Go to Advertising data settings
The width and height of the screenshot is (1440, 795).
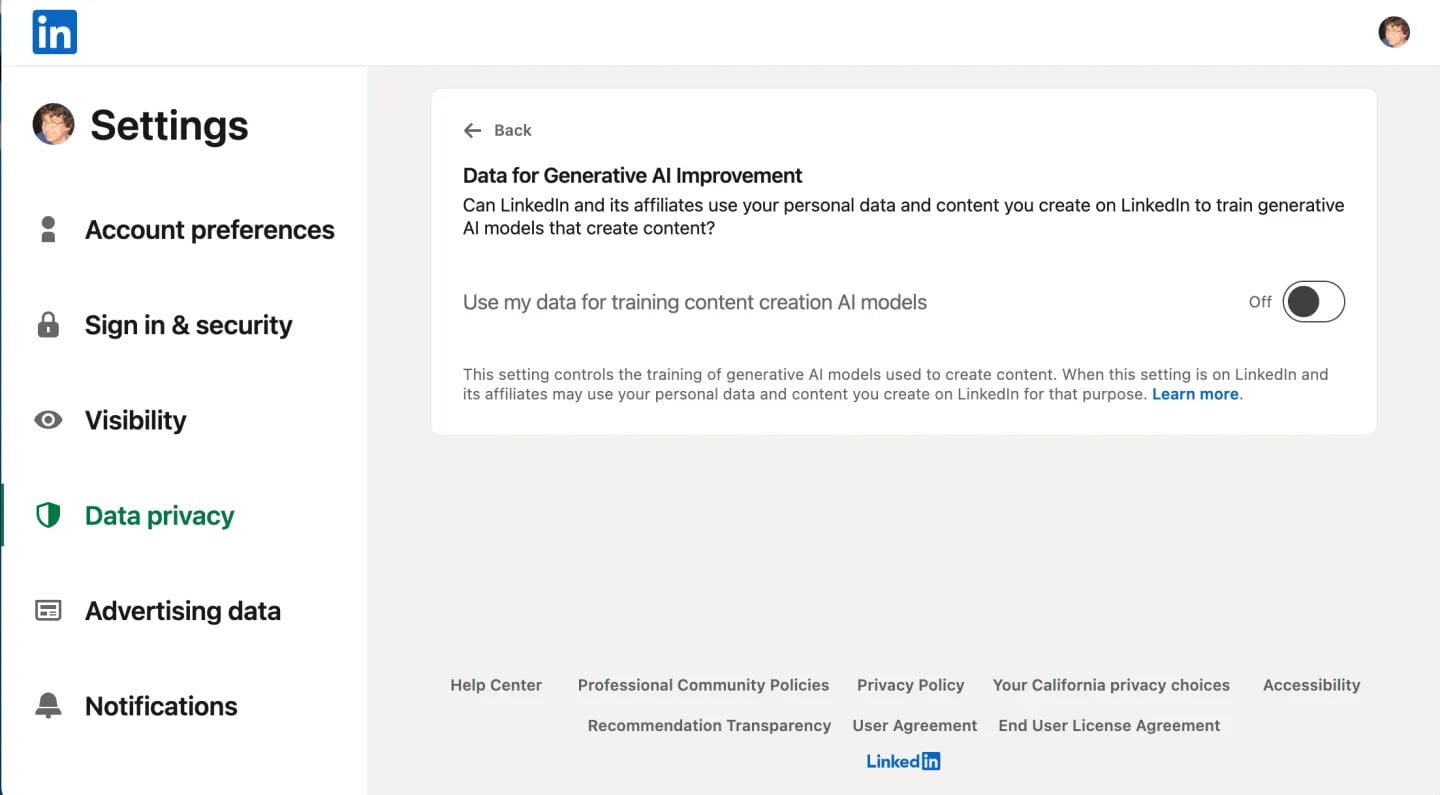tap(182, 611)
